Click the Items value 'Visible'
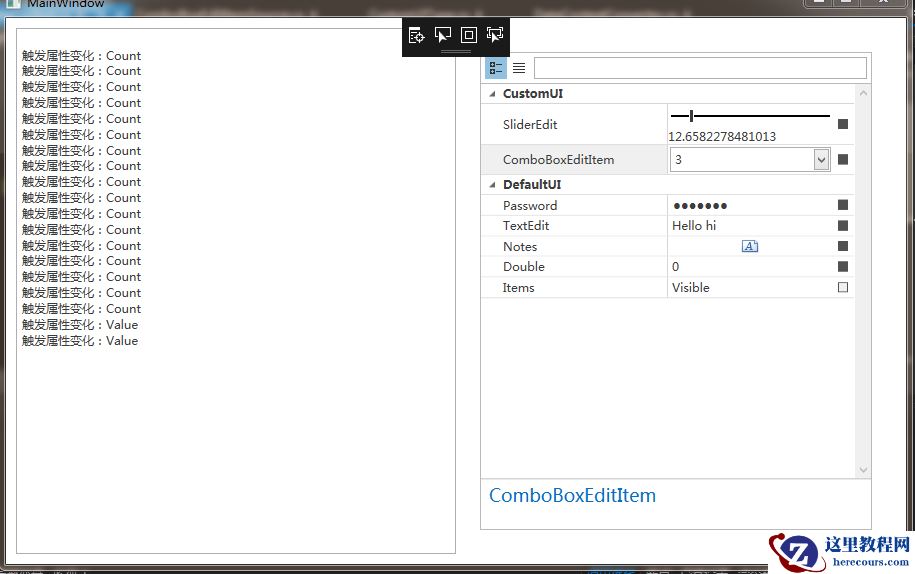This screenshot has height=574, width=915. (690, 288)
